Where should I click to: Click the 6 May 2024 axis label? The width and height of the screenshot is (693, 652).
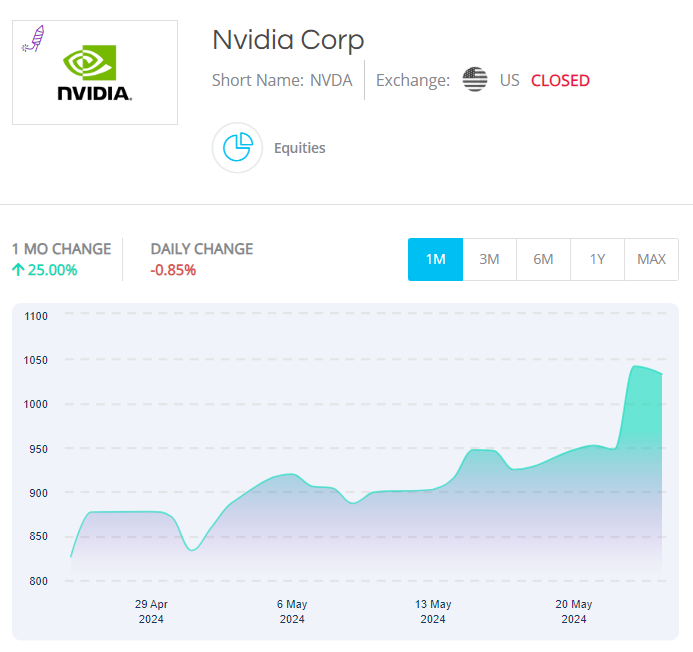[292, 611]
